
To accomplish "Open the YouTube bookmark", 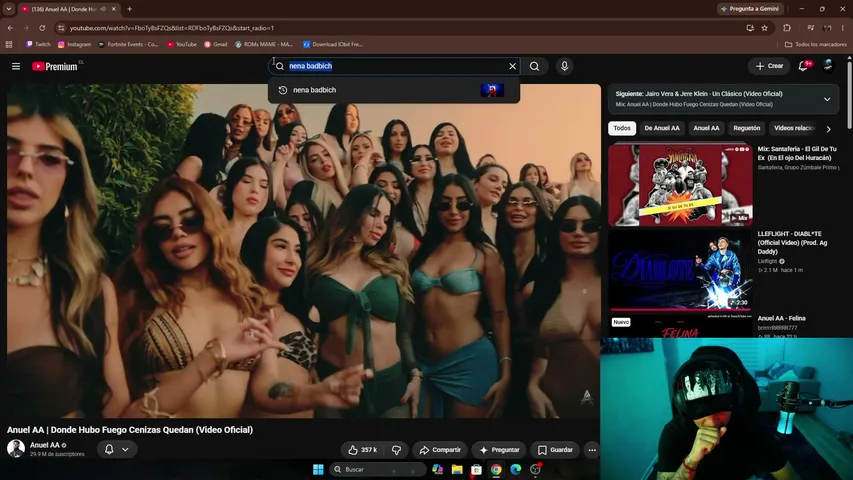I will coord(182,44).
